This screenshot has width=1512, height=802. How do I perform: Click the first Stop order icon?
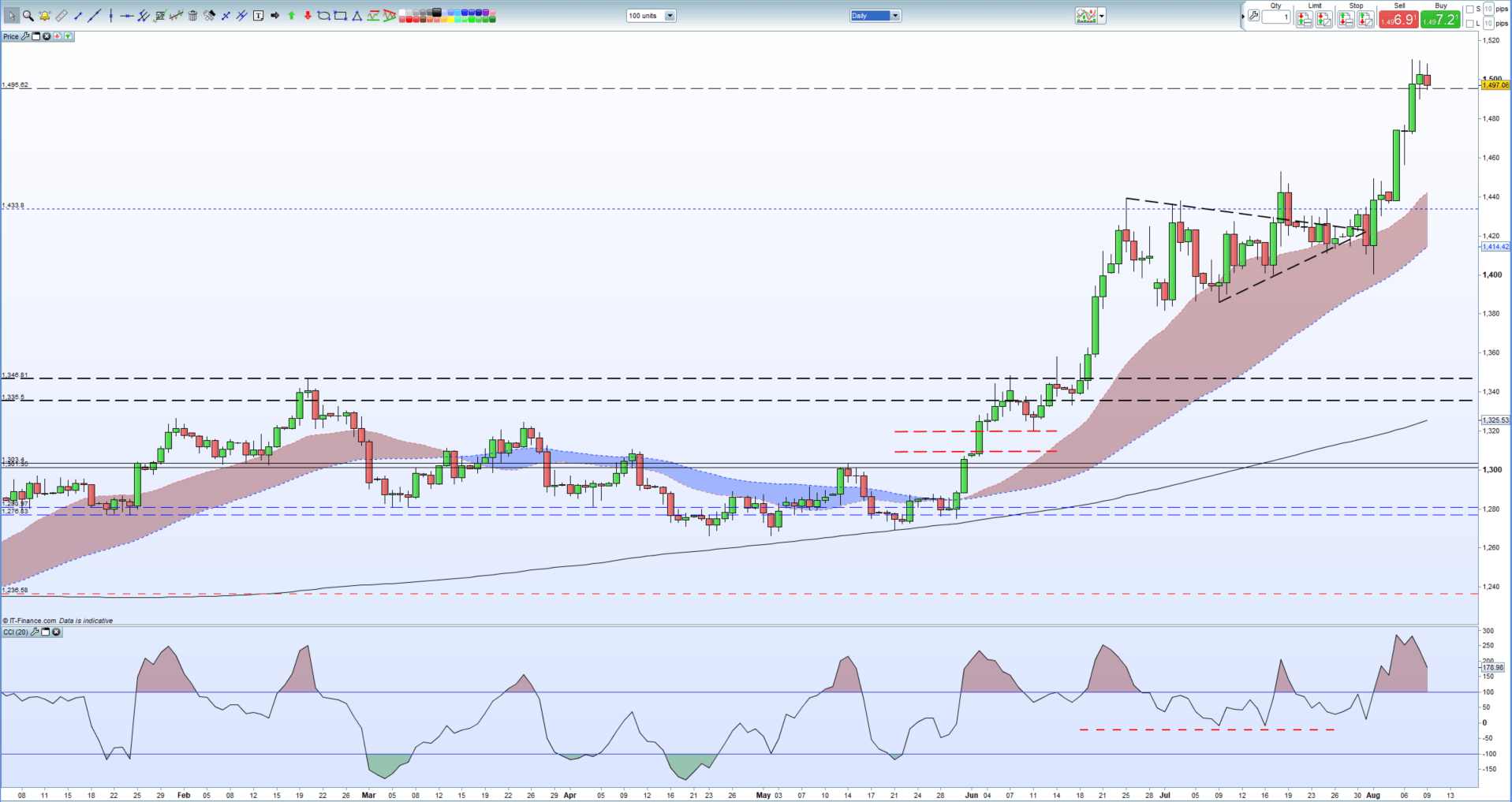[1346, 19]
